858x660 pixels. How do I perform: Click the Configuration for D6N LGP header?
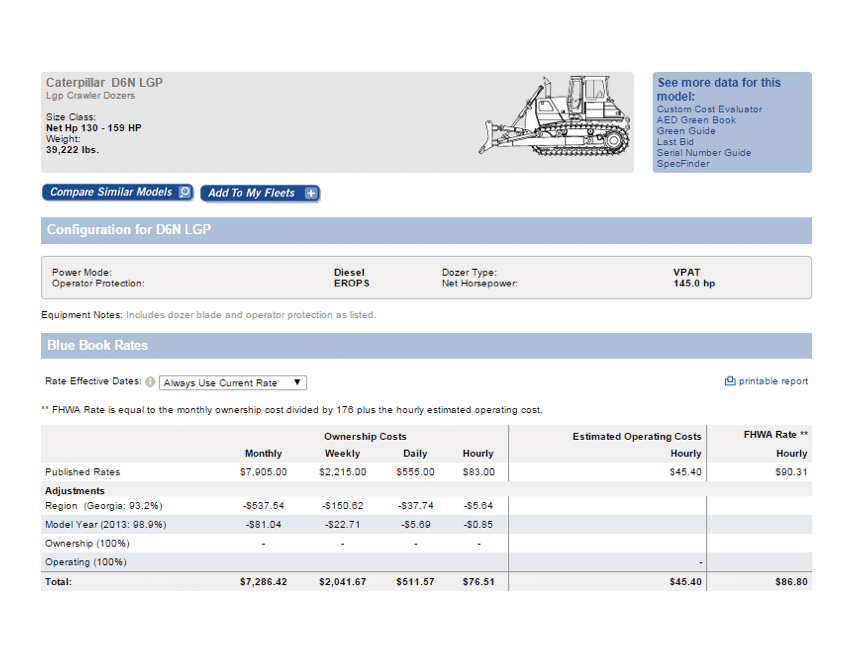point(129,230)
